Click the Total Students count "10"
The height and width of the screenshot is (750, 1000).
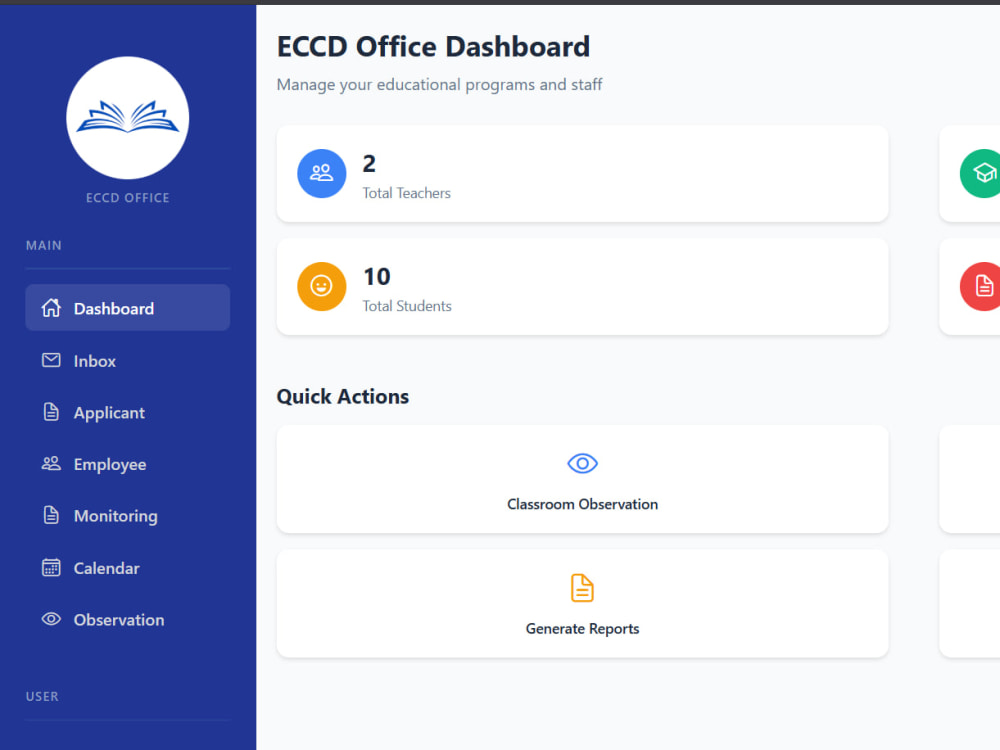(x=376, y=277)
